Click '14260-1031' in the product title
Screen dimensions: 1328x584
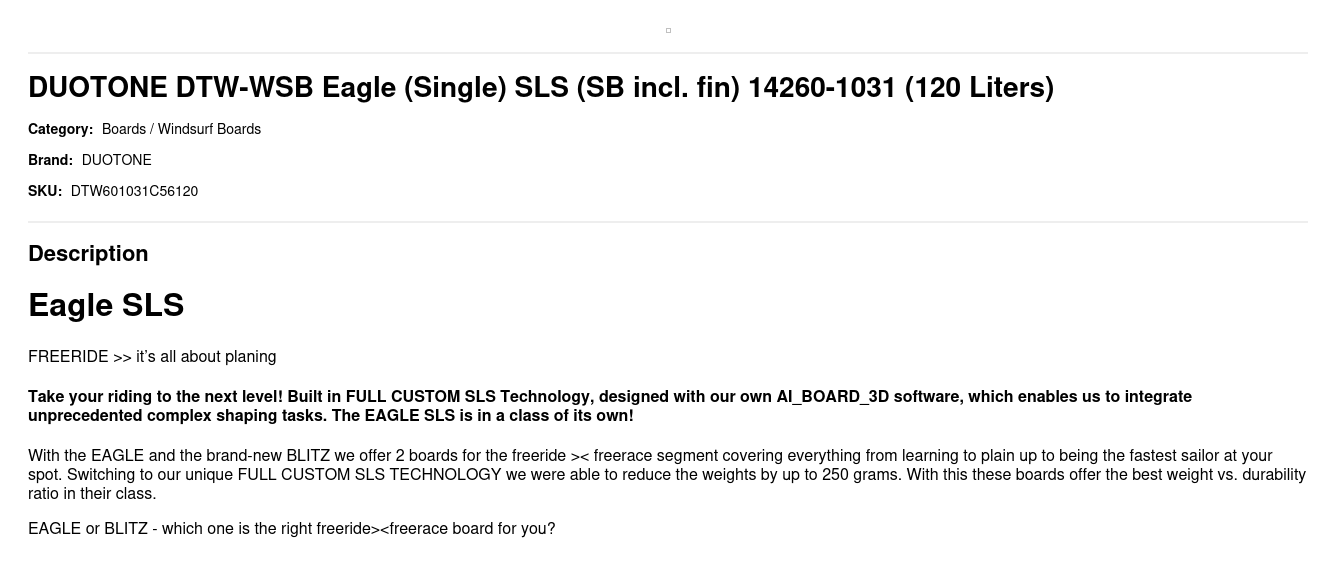(x=822, y=88)
